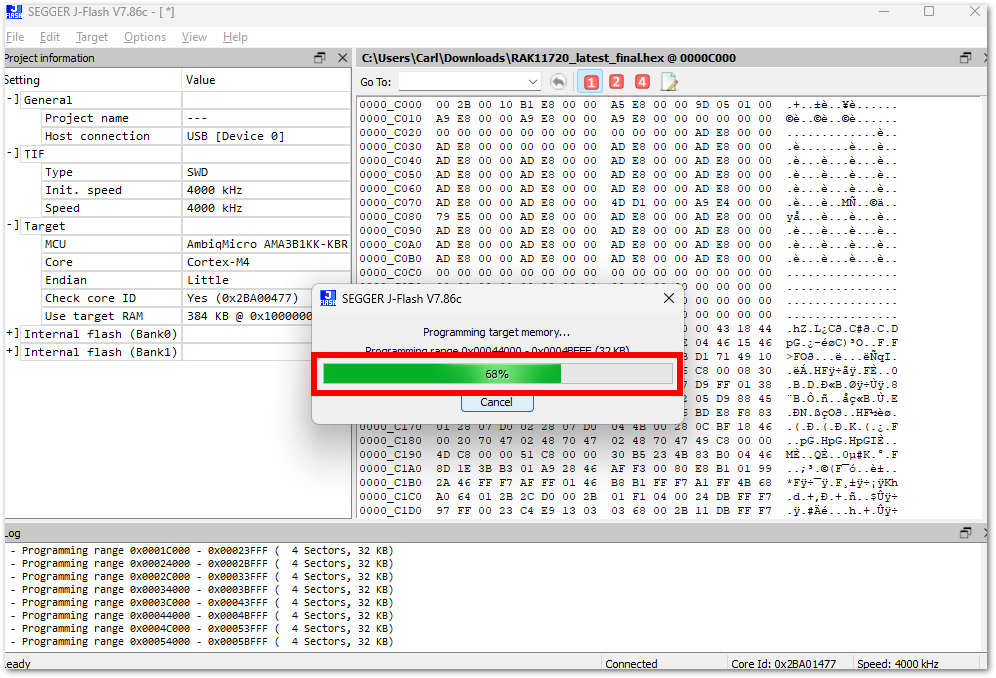The width and height of the screenshot is (996, 678).
Task: Click the J-Flash icon in progress dialog
Action: [328, 298]
